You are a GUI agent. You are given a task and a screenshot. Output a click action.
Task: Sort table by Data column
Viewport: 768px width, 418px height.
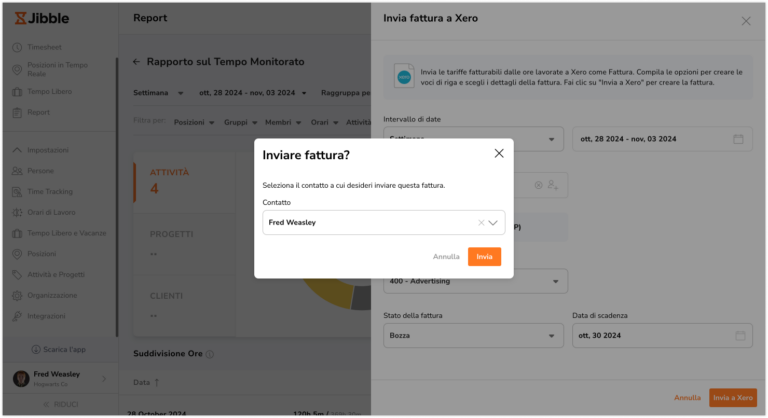(x=146, y=382)
